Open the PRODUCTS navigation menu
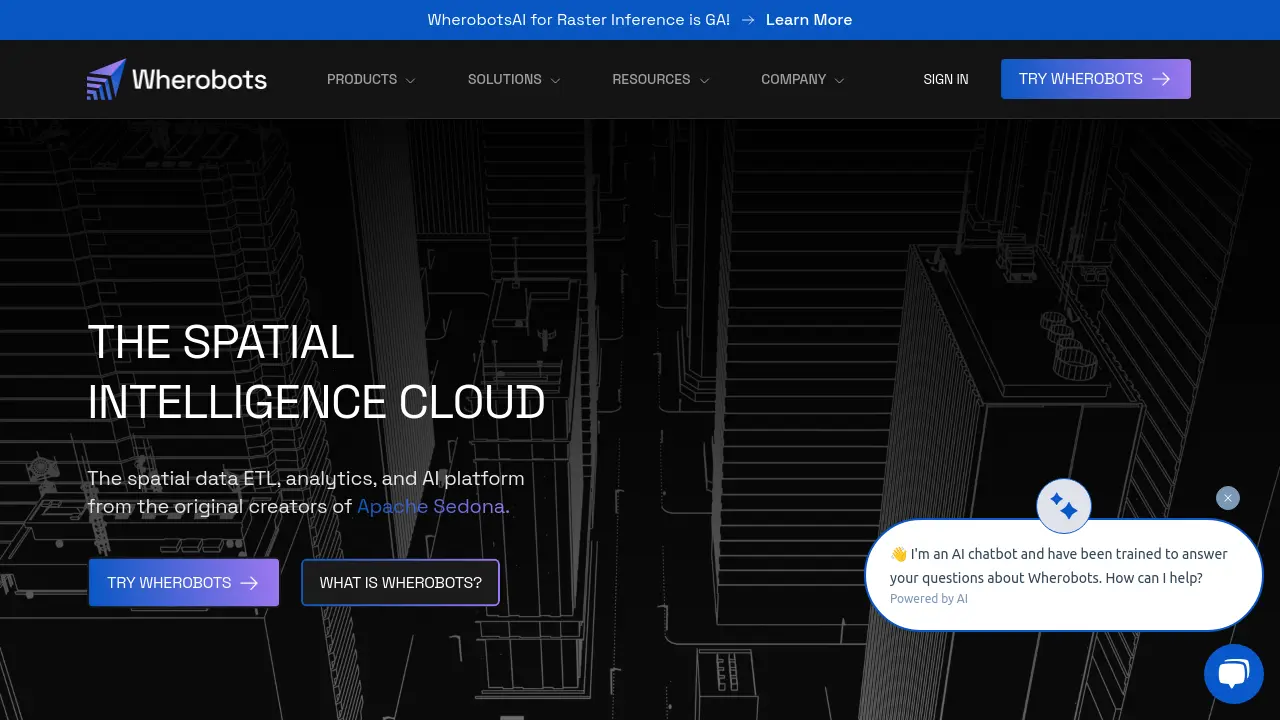The image size is (1280, 720). pos(362,79)
